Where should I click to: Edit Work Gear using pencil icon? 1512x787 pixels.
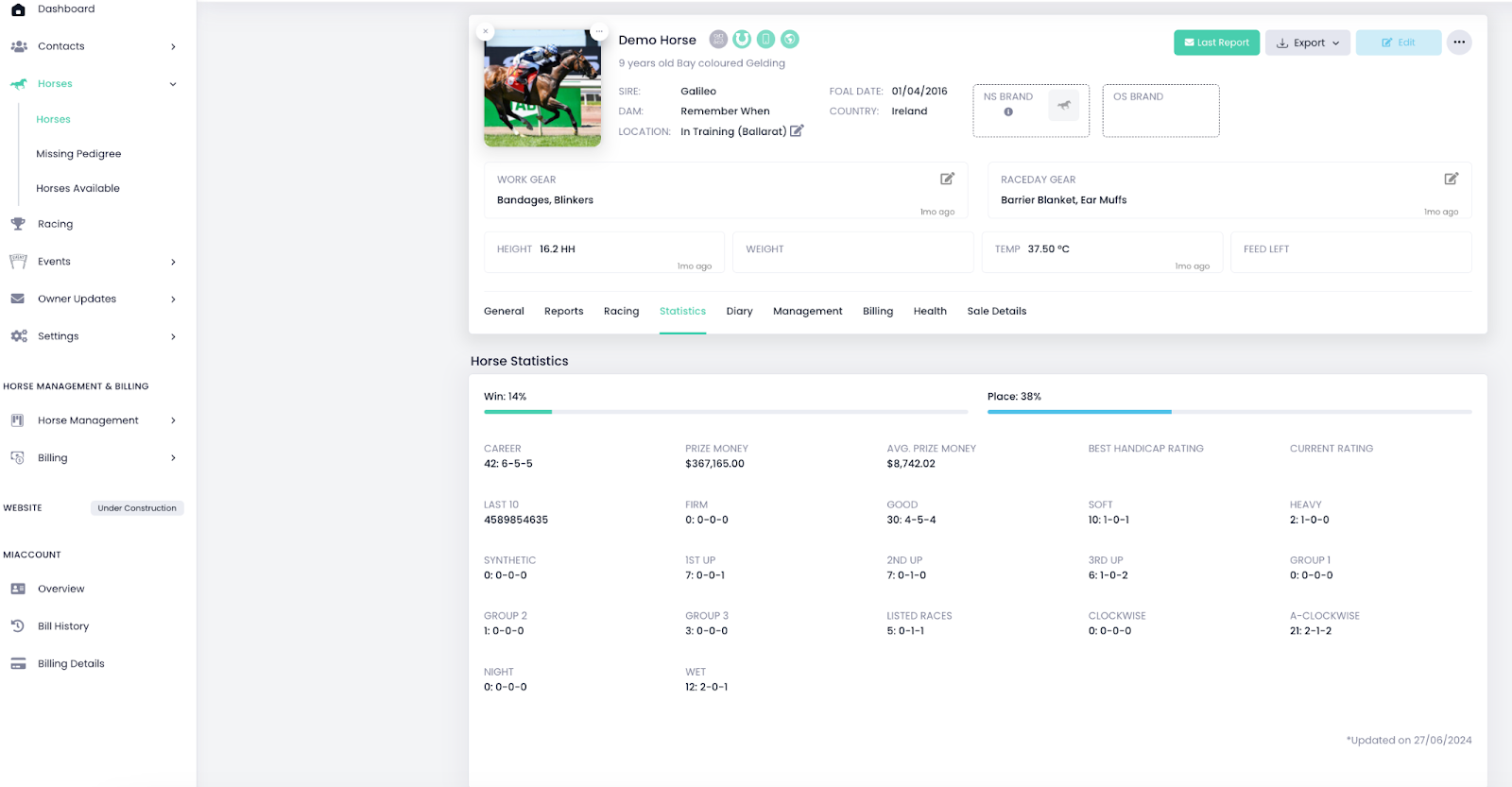tap(947, 179)
